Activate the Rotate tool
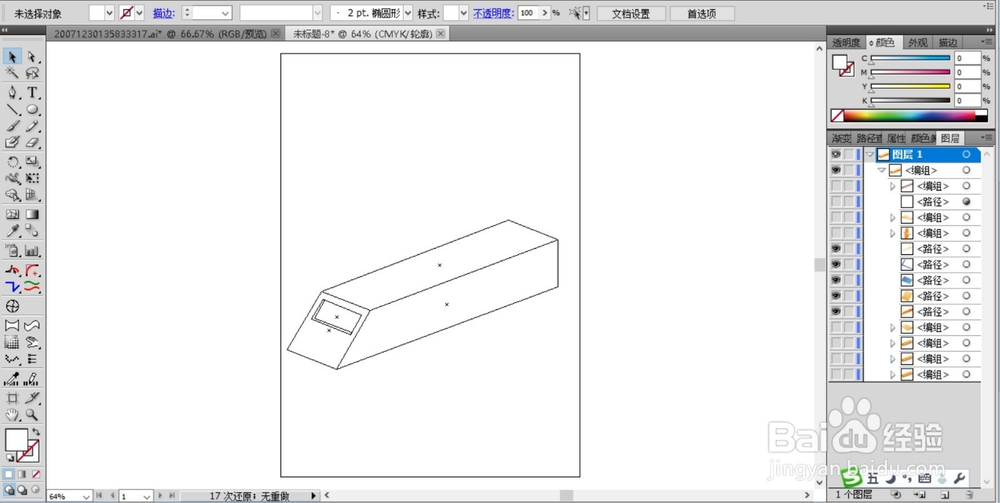The height and width of the screenshot is (503, 1000). [12, 162]
